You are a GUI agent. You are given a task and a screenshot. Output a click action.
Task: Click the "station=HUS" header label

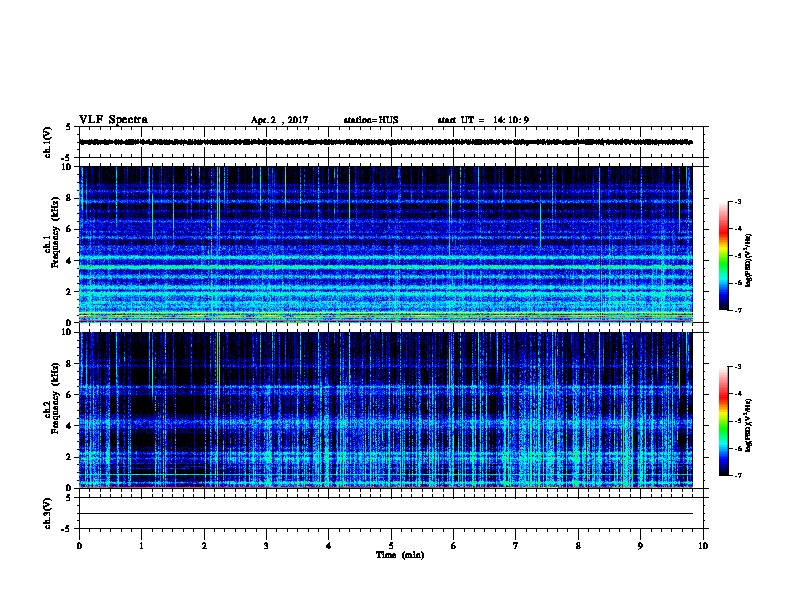pos(371,120)
